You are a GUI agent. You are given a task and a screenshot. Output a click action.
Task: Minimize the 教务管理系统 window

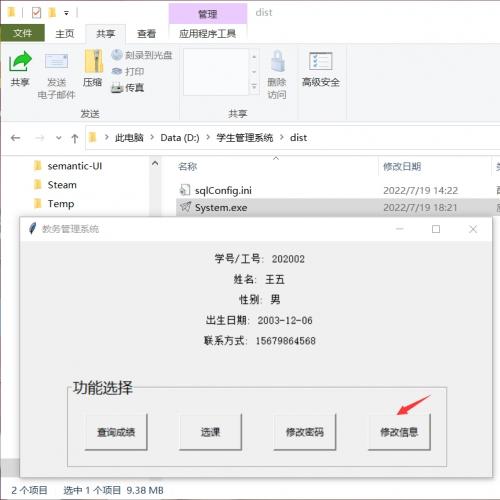[400, 229]
